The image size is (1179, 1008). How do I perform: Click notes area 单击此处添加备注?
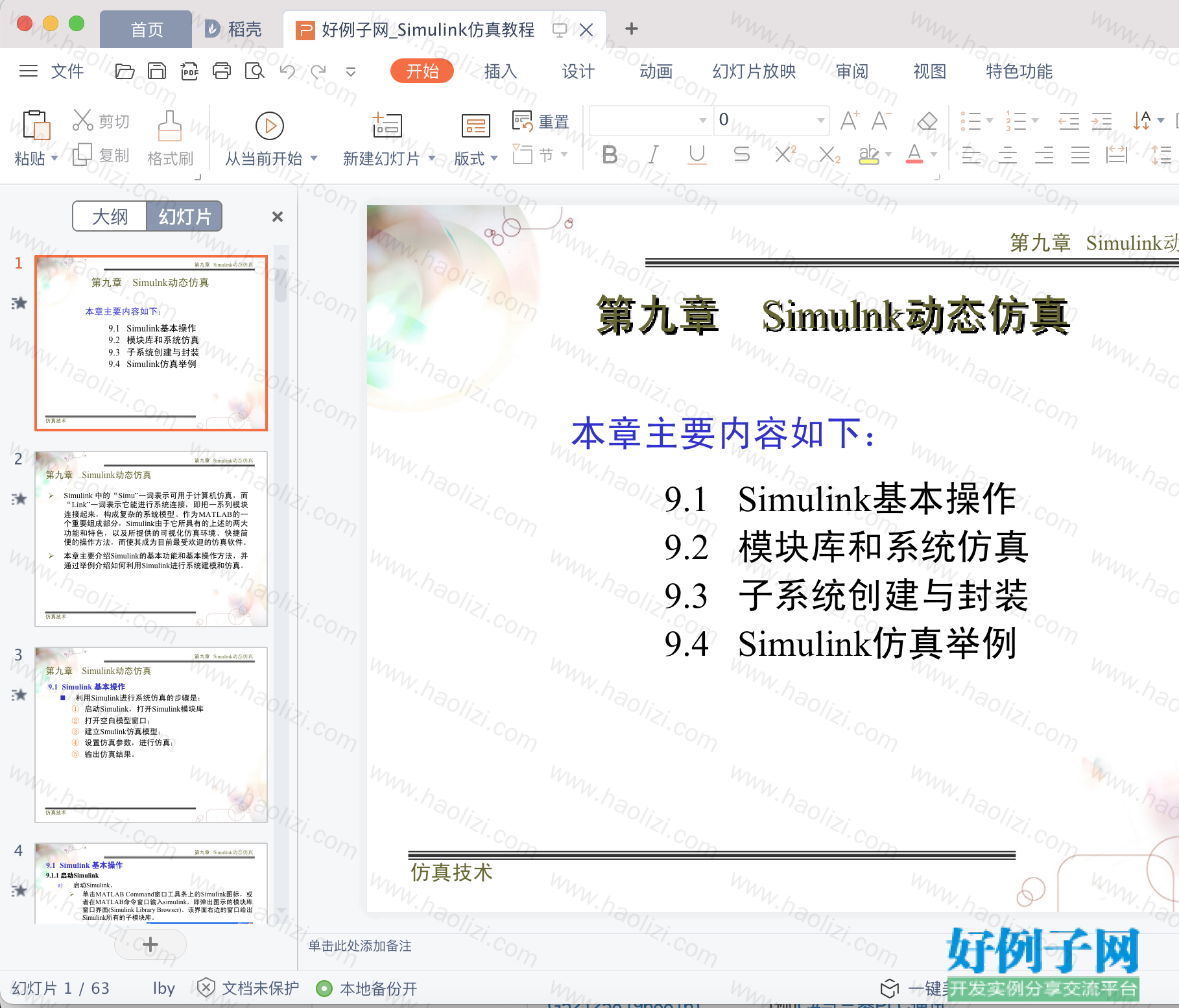coord(360,946)
